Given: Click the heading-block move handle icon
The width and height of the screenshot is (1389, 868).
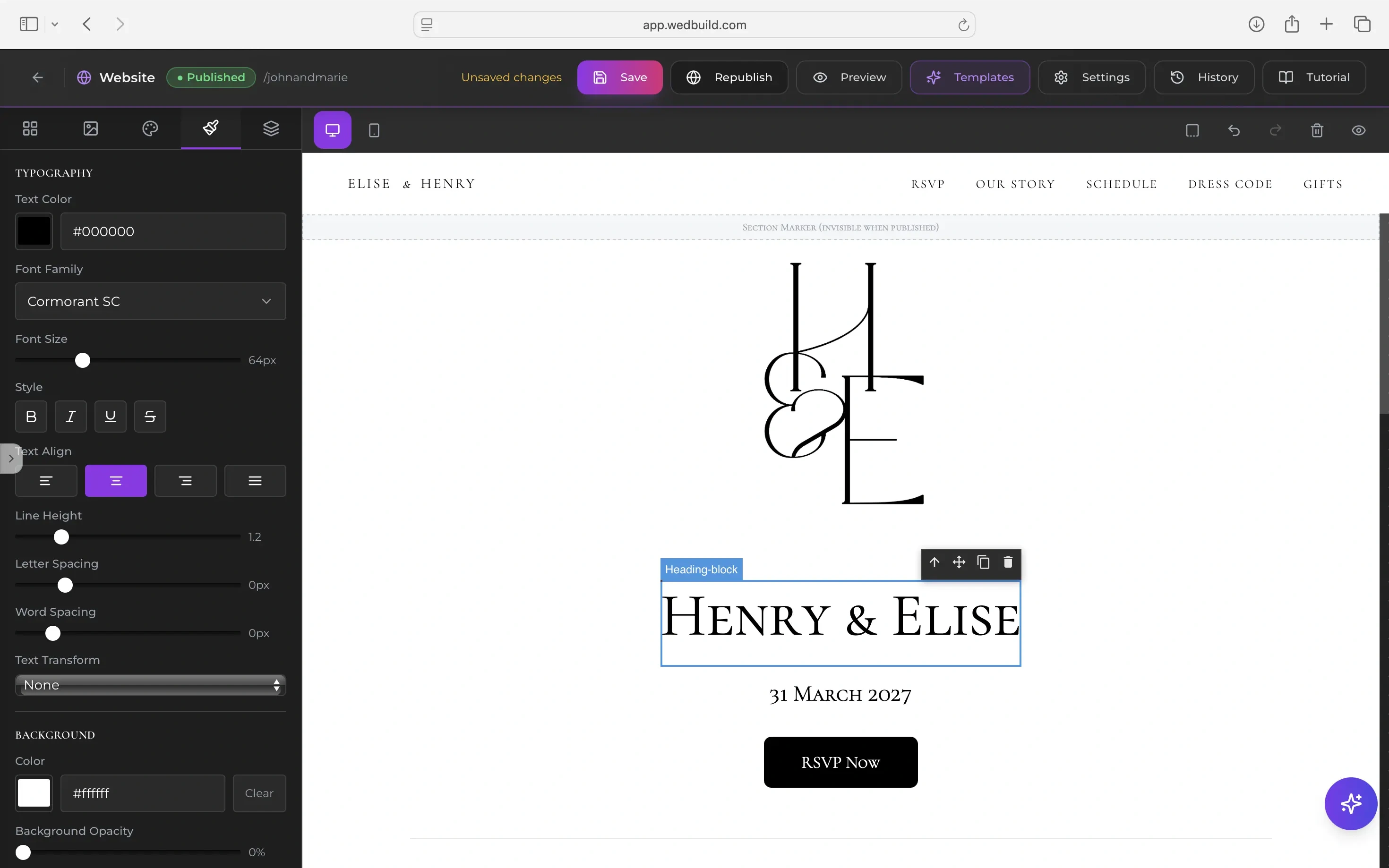Looking at the screenshot, I should [959, 562].
